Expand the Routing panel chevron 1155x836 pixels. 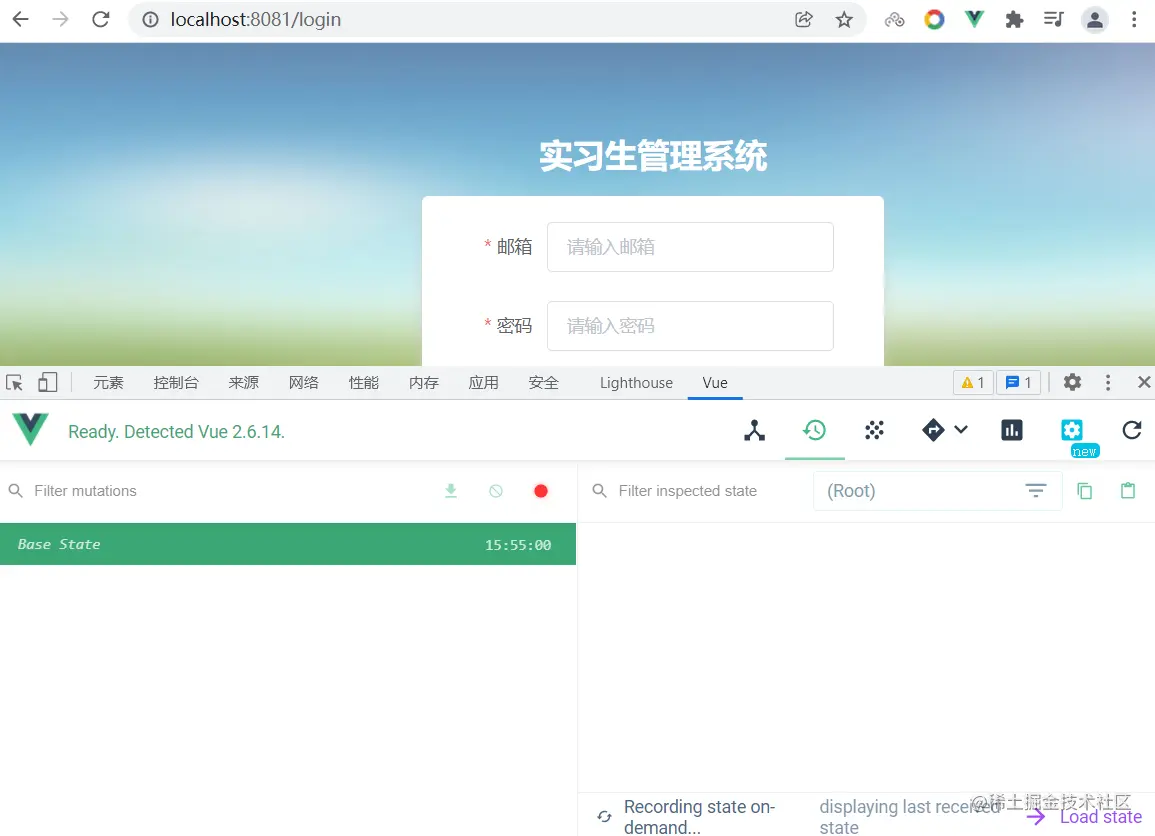962,430
